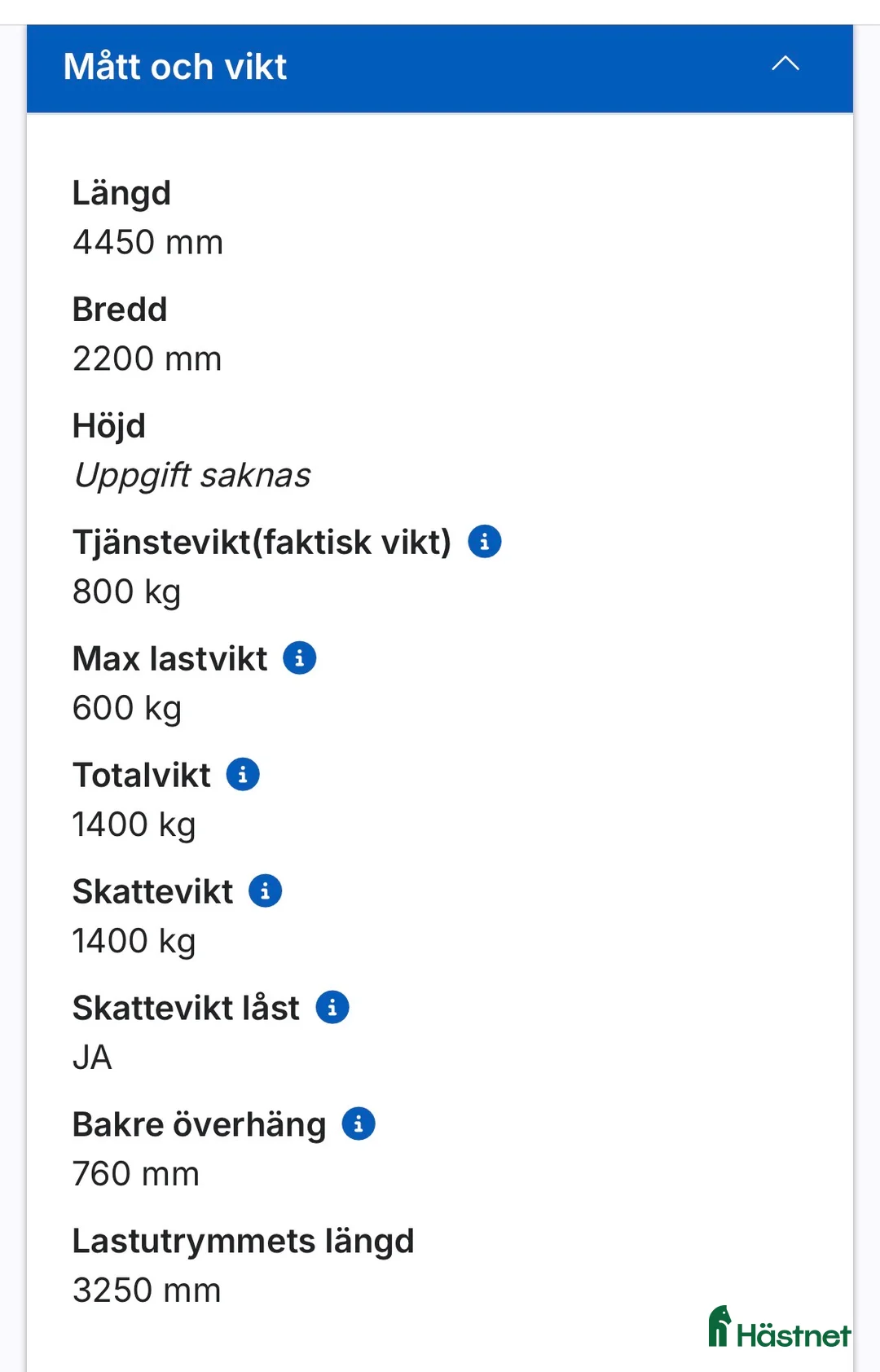Select the Uppgift saknas text under Höjd
The height and width of the screenshot is (1372, 880).
[x=191, y=475]
